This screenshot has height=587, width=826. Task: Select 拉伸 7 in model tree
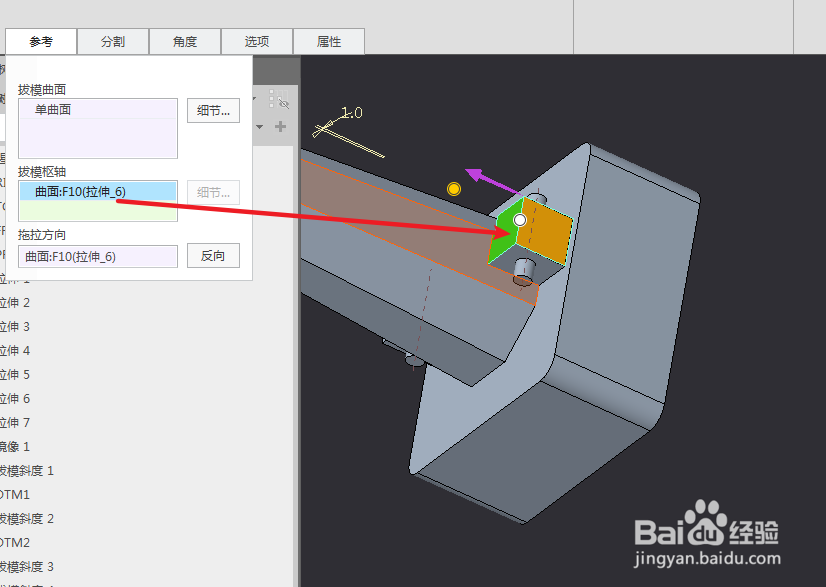(15, 423)
